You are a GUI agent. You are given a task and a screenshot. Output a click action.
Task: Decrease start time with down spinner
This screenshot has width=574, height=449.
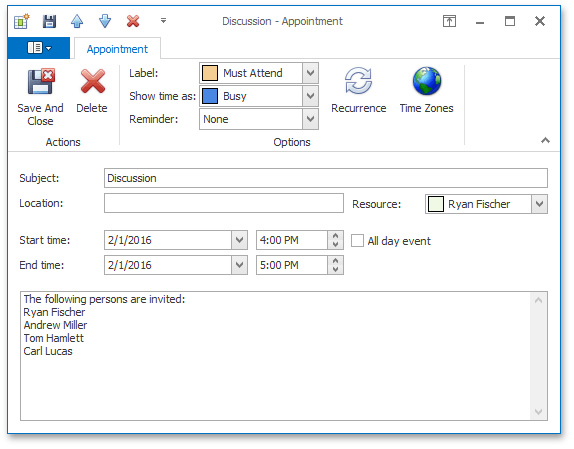[335, 245]
